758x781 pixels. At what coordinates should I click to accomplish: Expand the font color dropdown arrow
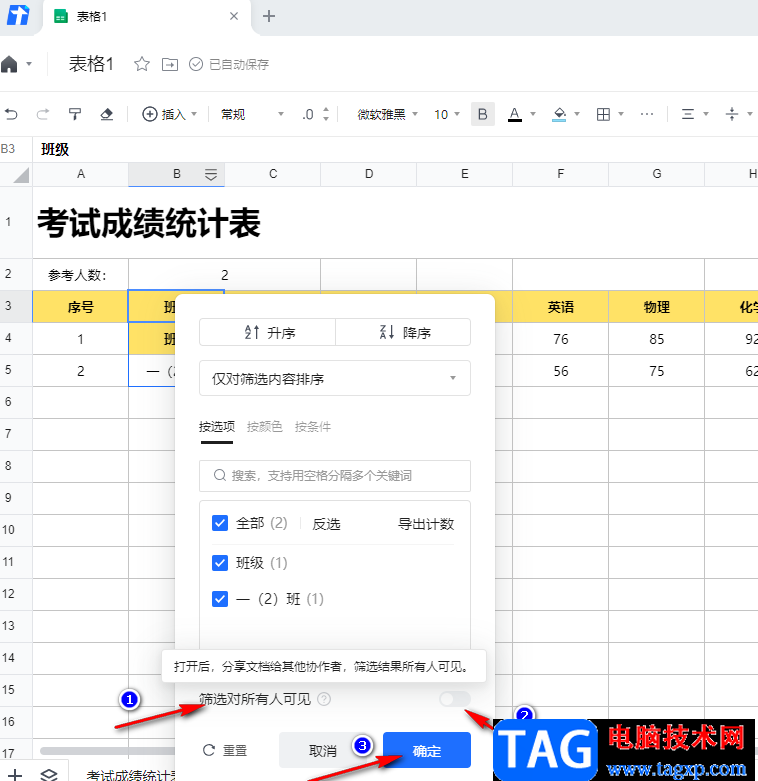533,115
